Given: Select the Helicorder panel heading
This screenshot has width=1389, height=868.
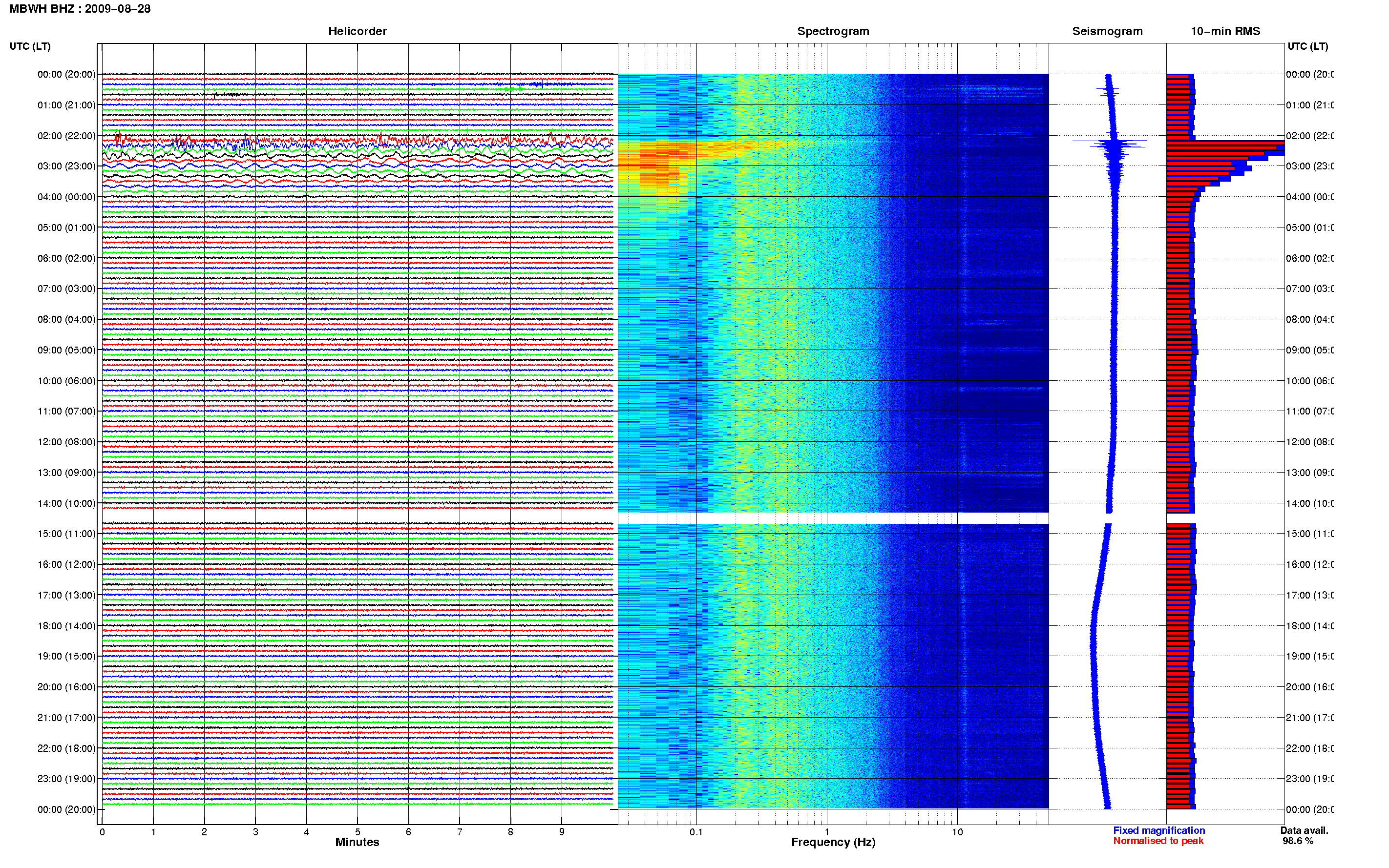Looking at the screenshot, I should click(357, 31).
